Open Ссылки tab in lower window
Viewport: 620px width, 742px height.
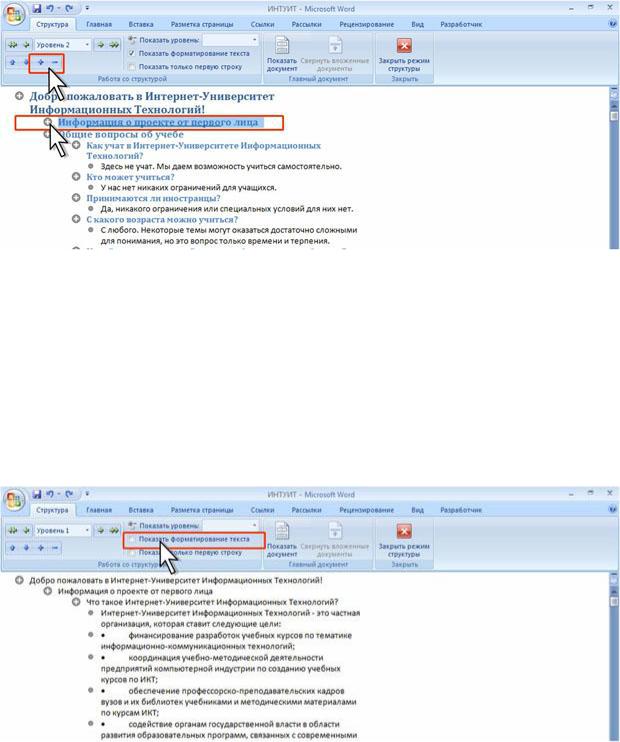pos(262,510)
